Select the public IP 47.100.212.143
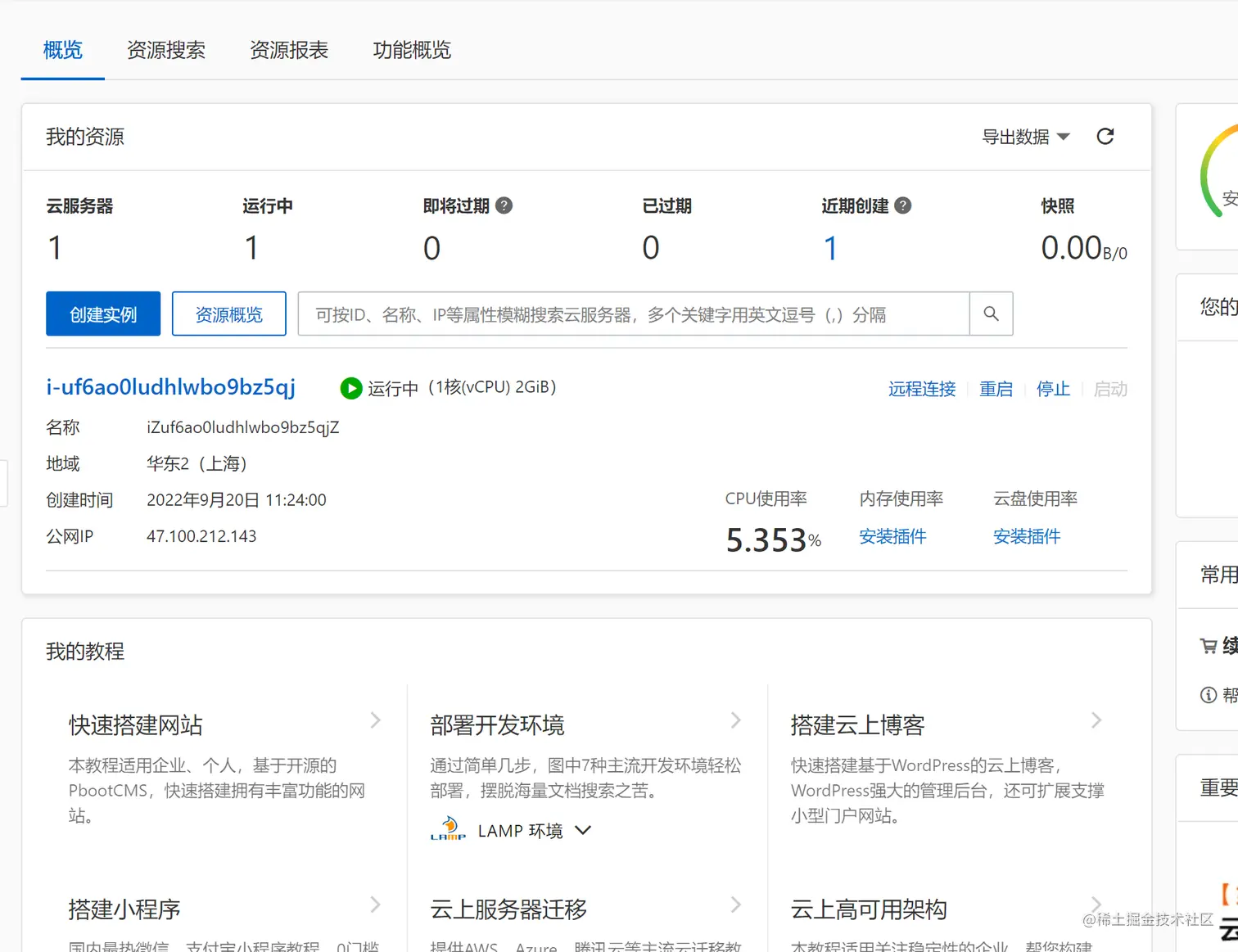 [201, 536]
